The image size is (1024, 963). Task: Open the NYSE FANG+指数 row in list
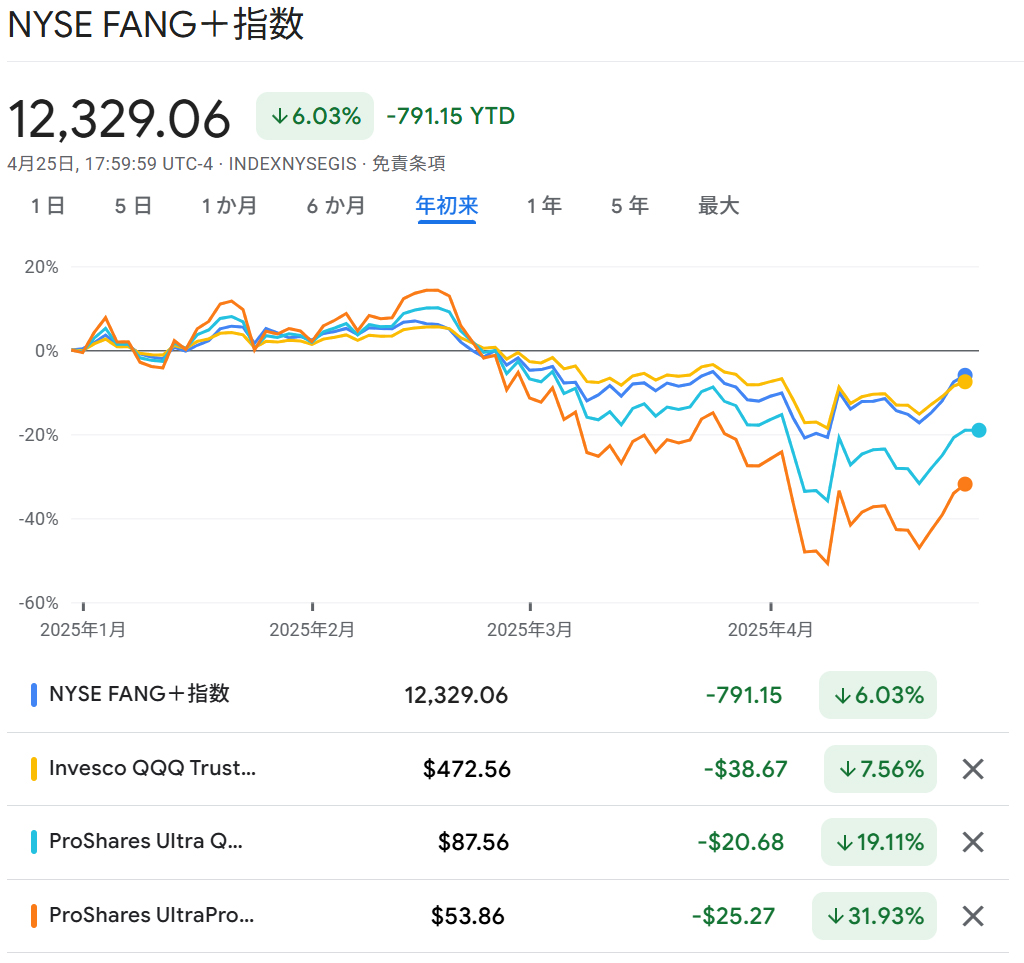507,695
